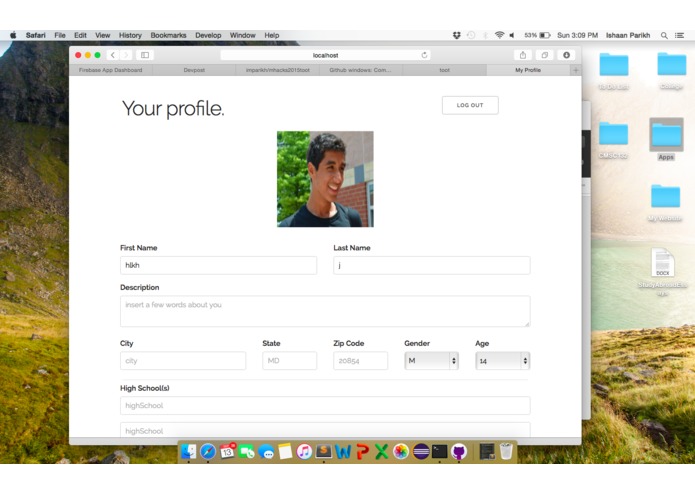Show all tabs overview in Safari
The height and width of the screenshot is (494, 695).
pos(544,55)
